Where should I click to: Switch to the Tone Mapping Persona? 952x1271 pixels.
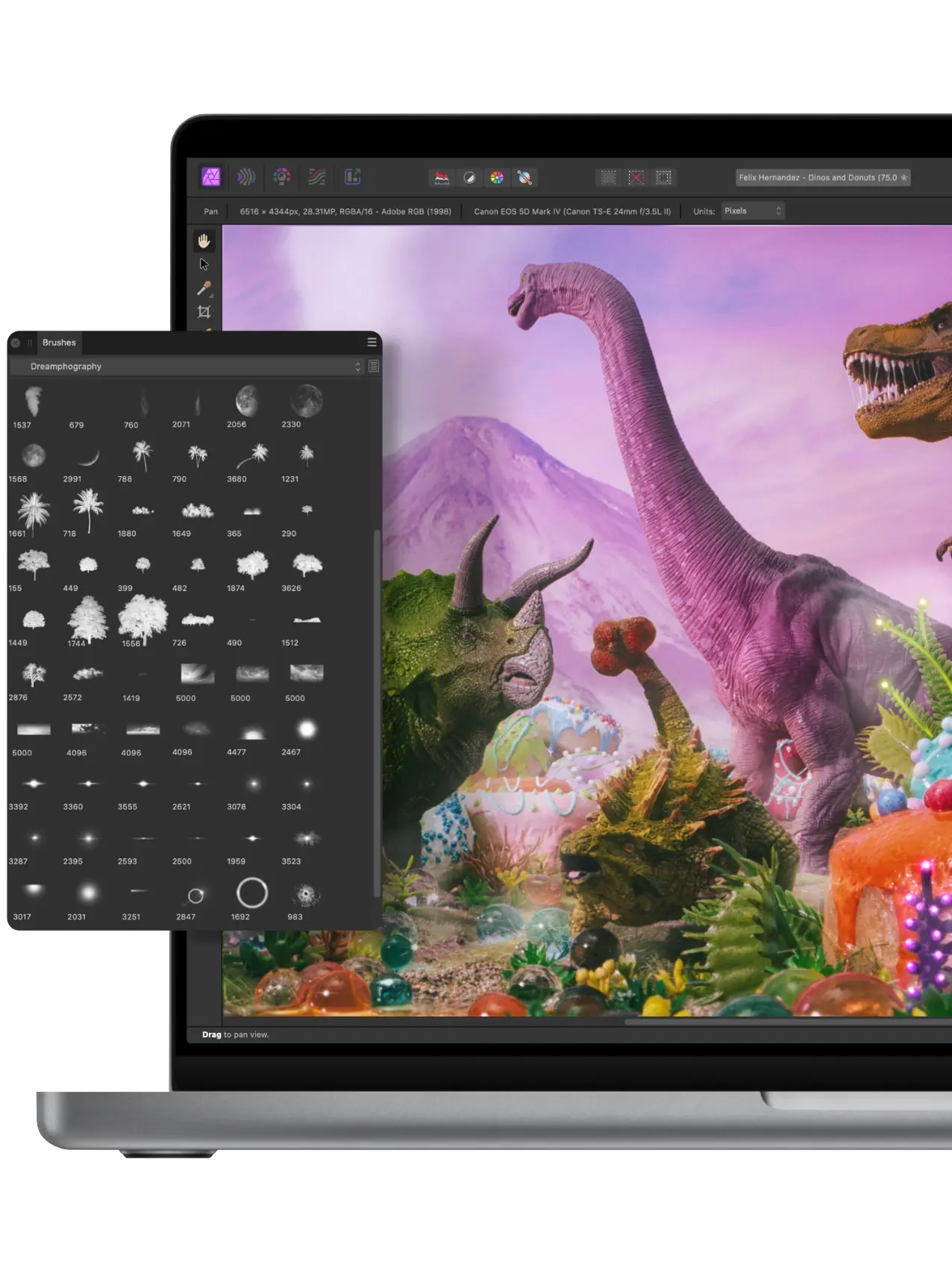click(x=317, y=177)
